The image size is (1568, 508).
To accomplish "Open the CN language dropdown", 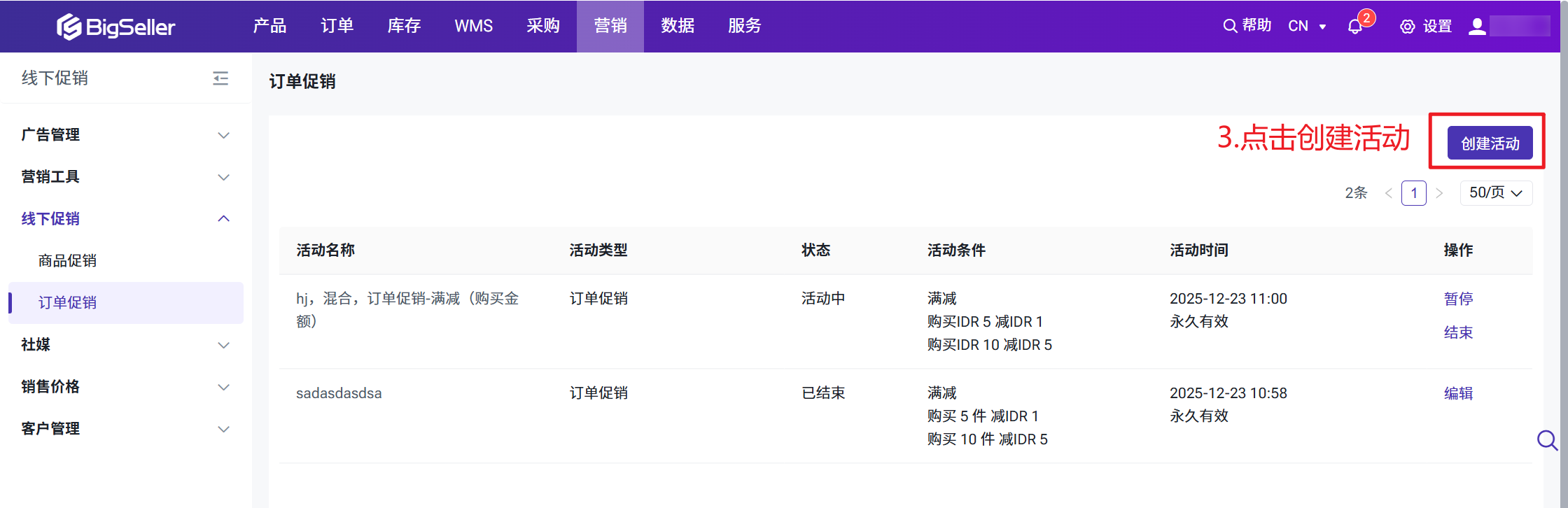I will click(x=1307, y=26).
